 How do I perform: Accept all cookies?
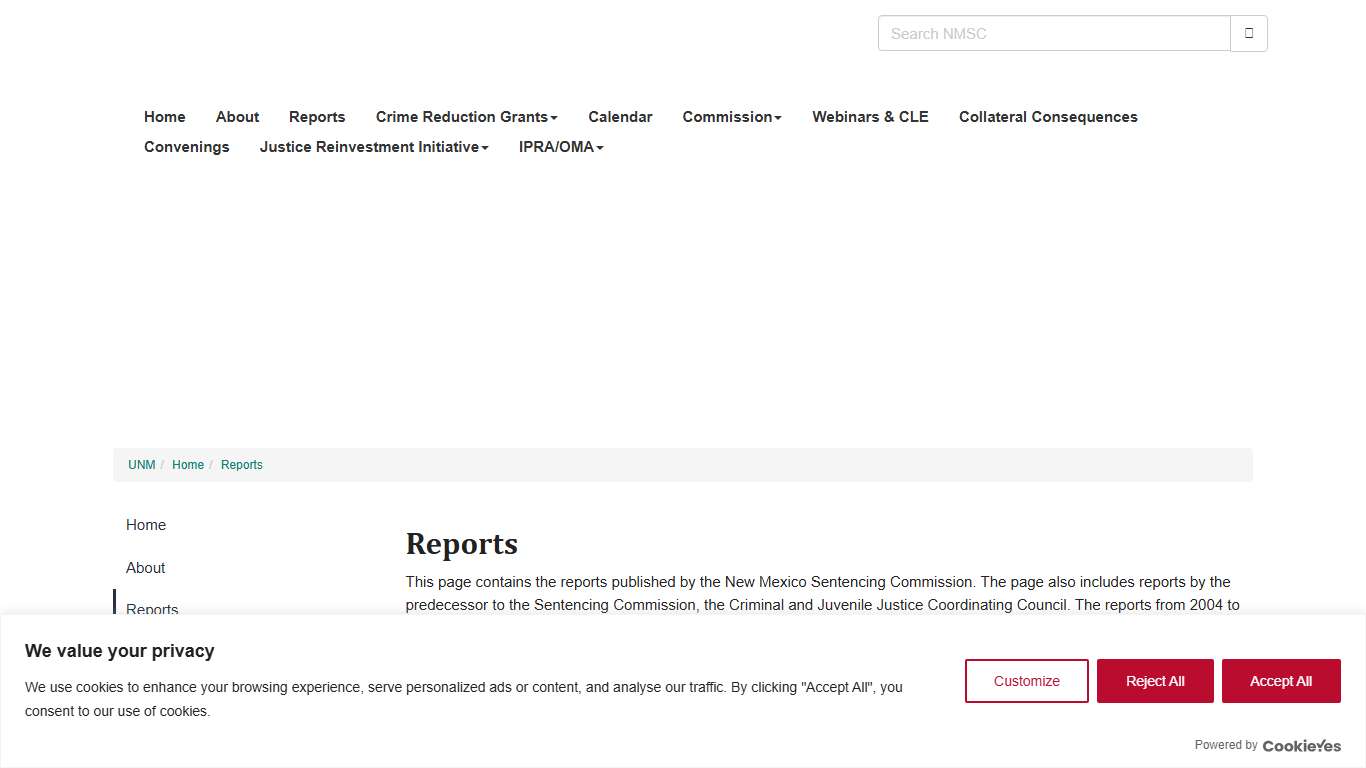pyautogui.click(x=1281, y=681)
